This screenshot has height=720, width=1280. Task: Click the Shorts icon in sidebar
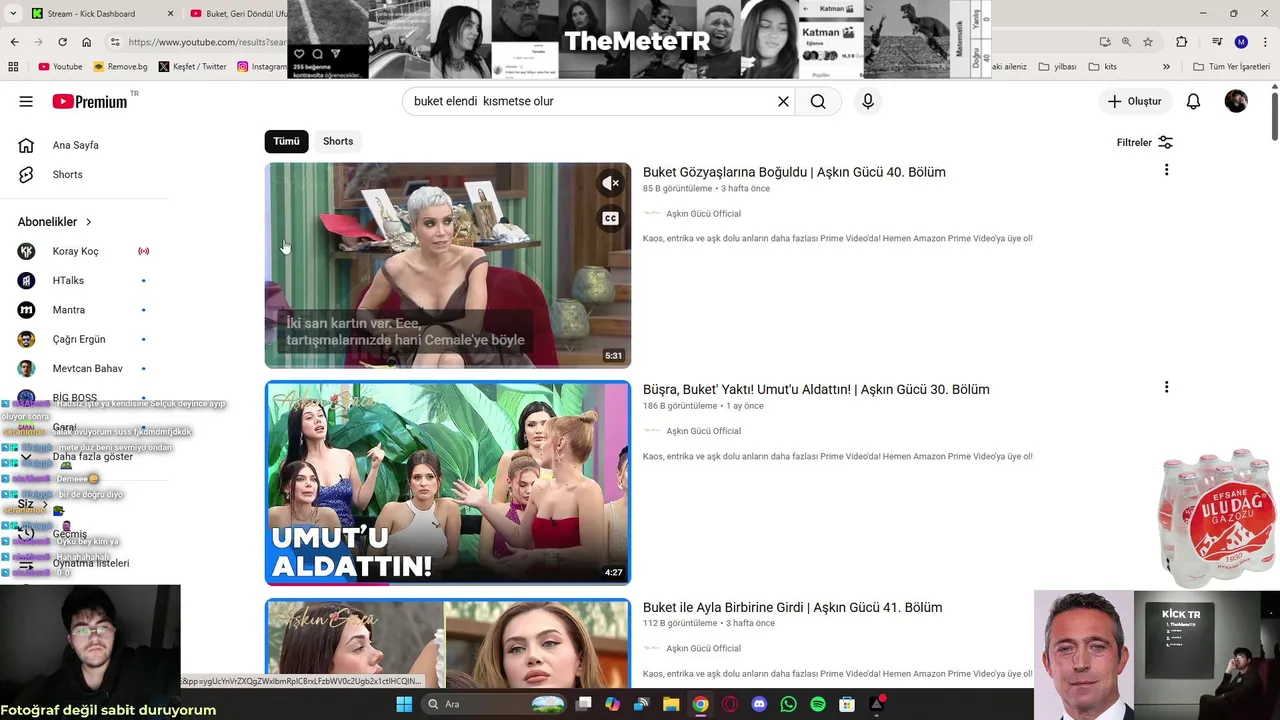click(26, 174)
